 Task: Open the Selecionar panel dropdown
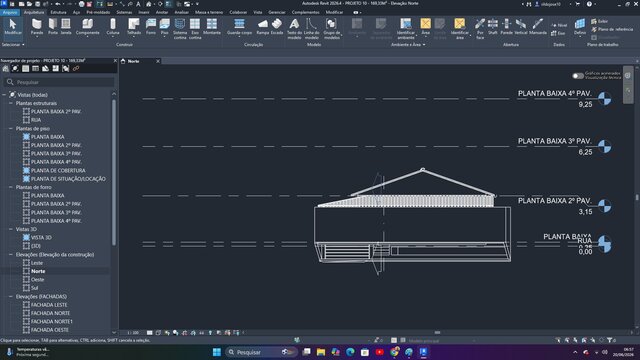13,44
